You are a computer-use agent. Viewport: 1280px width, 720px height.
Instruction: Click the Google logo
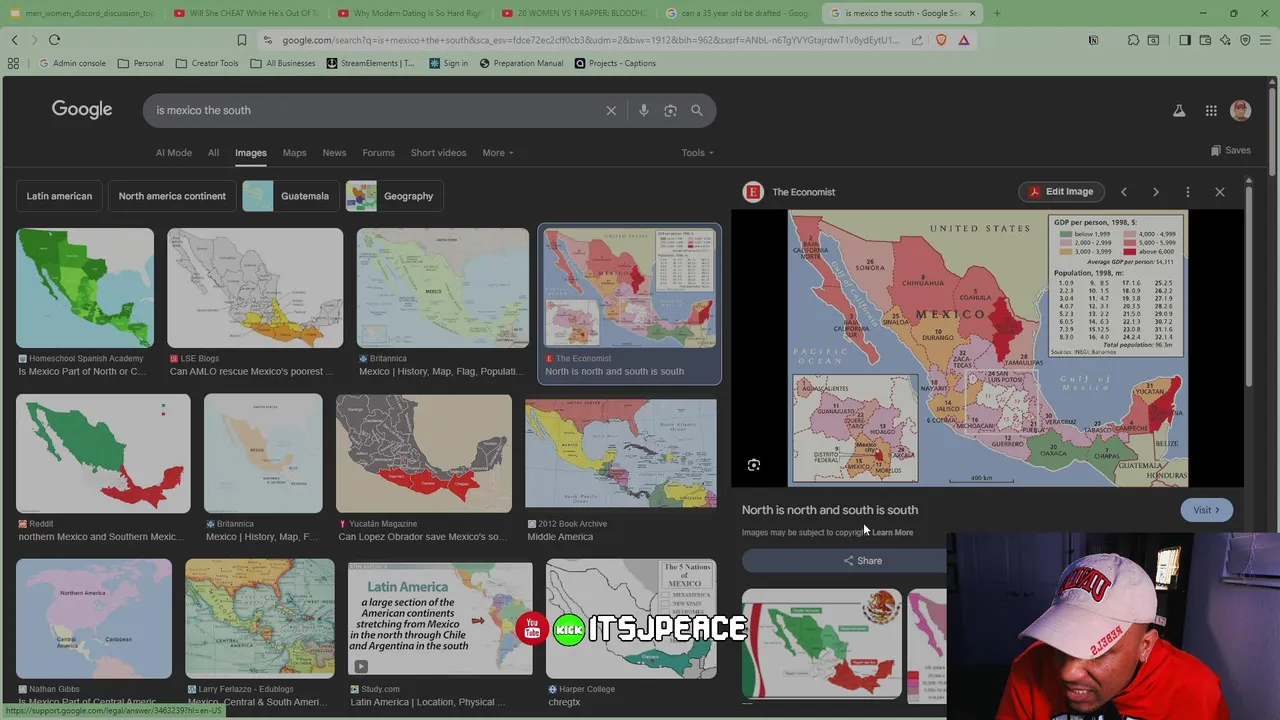click(82, 109)
